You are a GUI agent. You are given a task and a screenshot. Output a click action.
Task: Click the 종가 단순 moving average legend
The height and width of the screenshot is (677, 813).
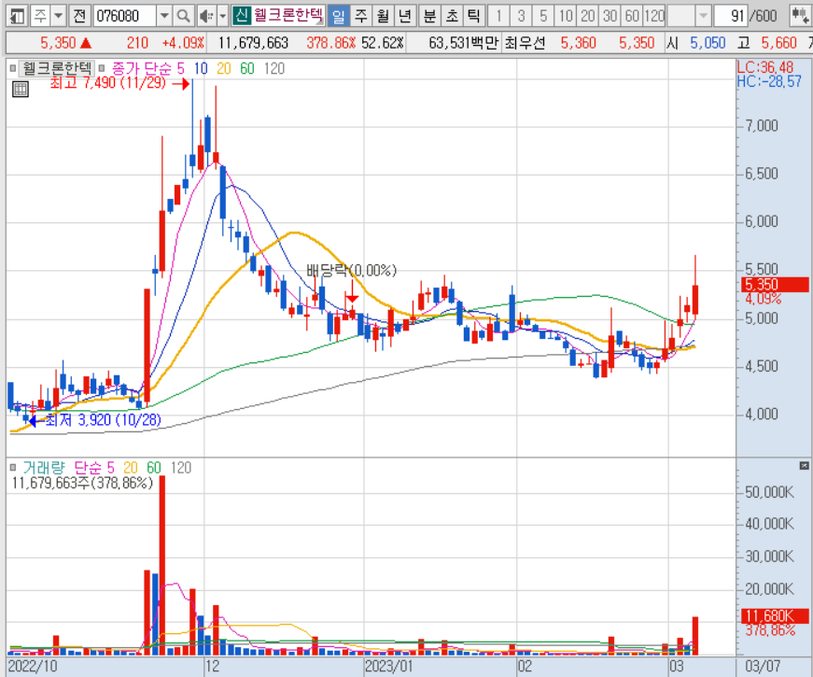[x=142, y=68]
